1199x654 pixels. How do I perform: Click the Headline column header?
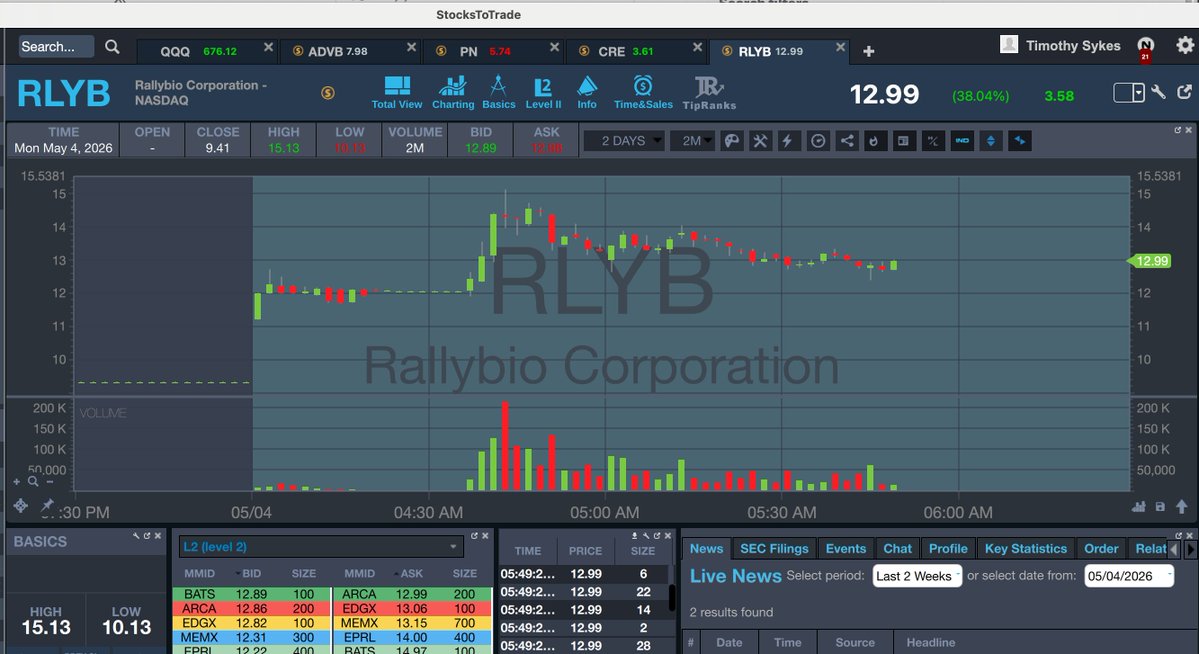point(931,643)
